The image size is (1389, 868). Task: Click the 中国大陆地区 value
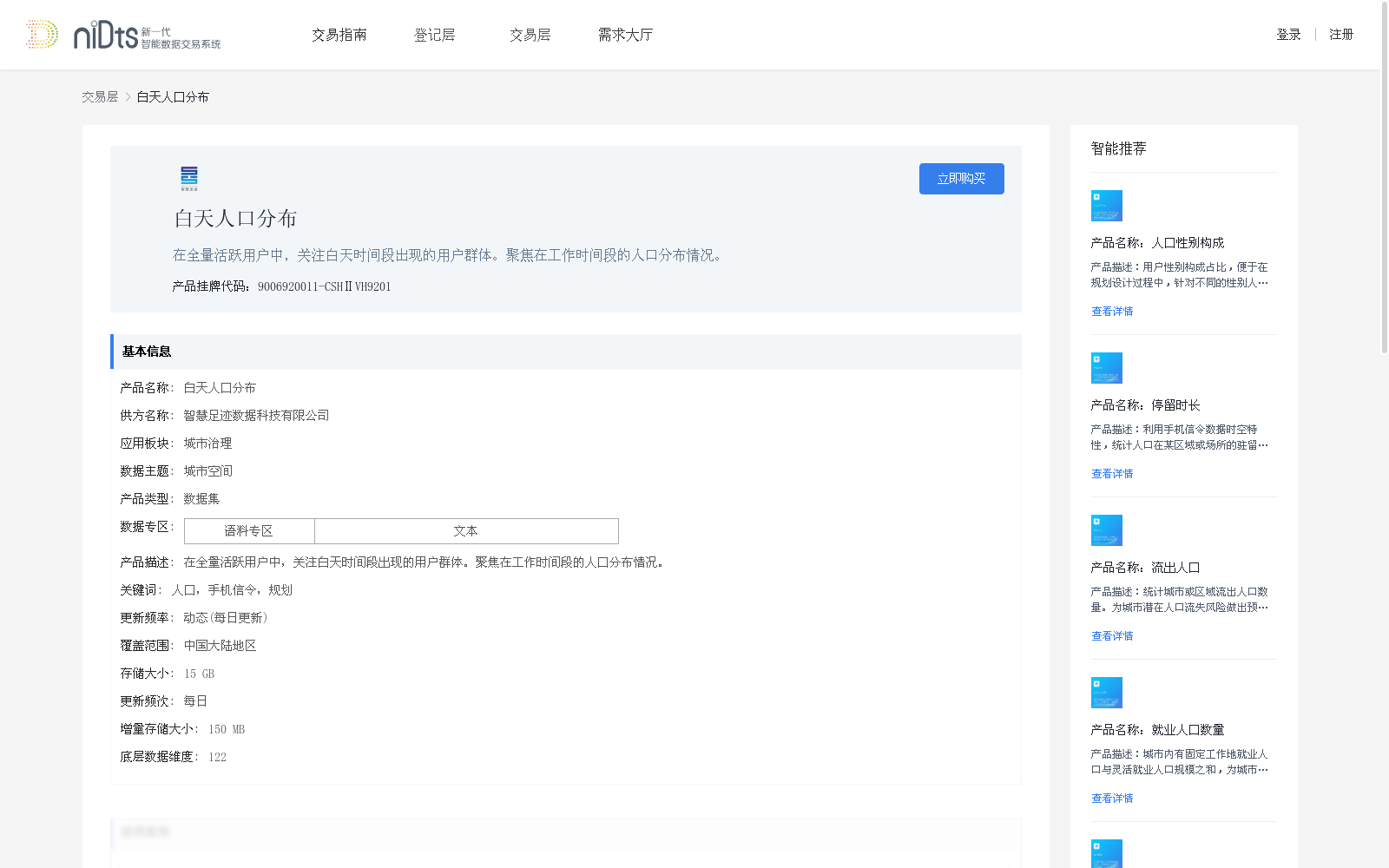click(x=220, y=646)
